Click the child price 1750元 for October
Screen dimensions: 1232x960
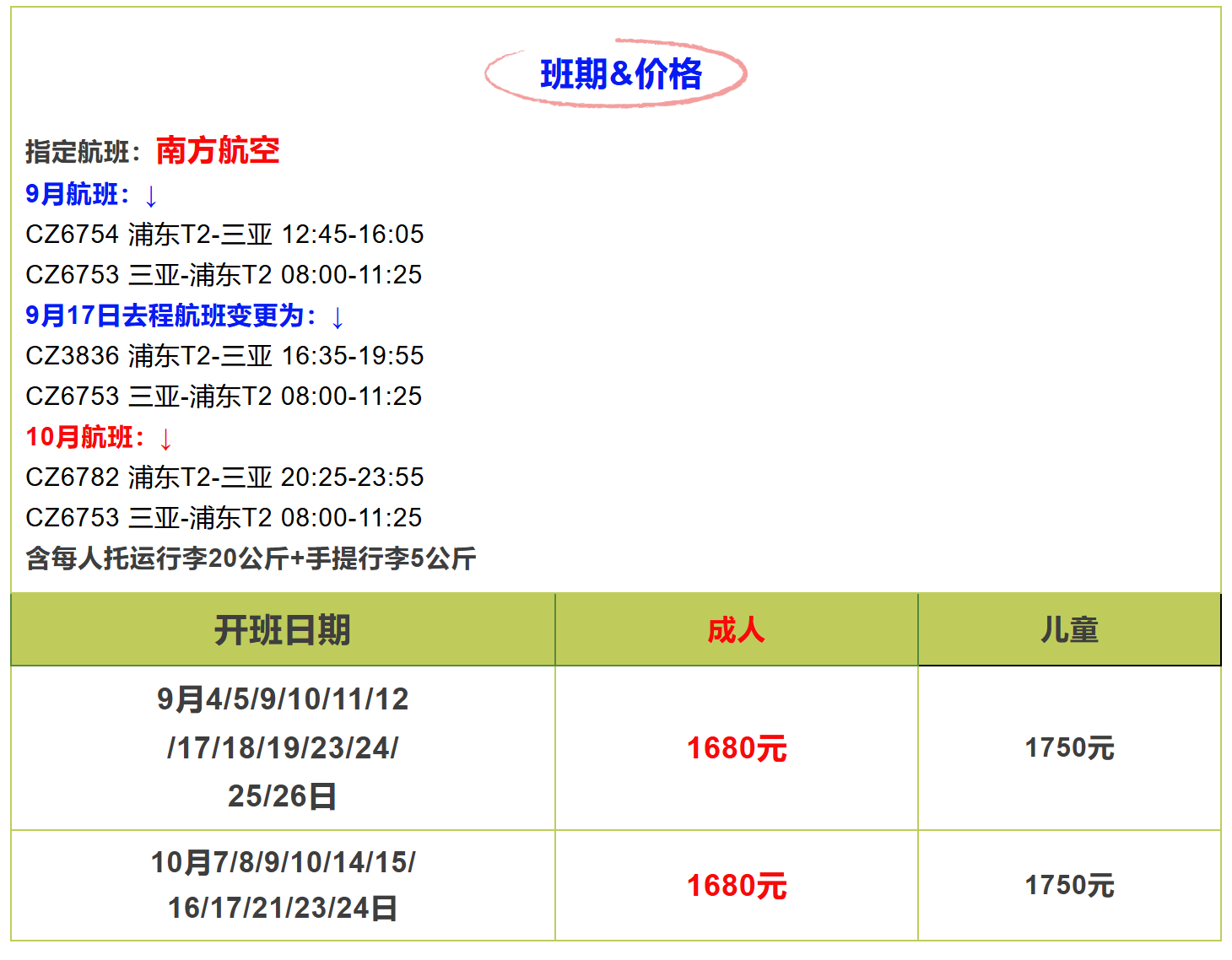point(1069,885)
